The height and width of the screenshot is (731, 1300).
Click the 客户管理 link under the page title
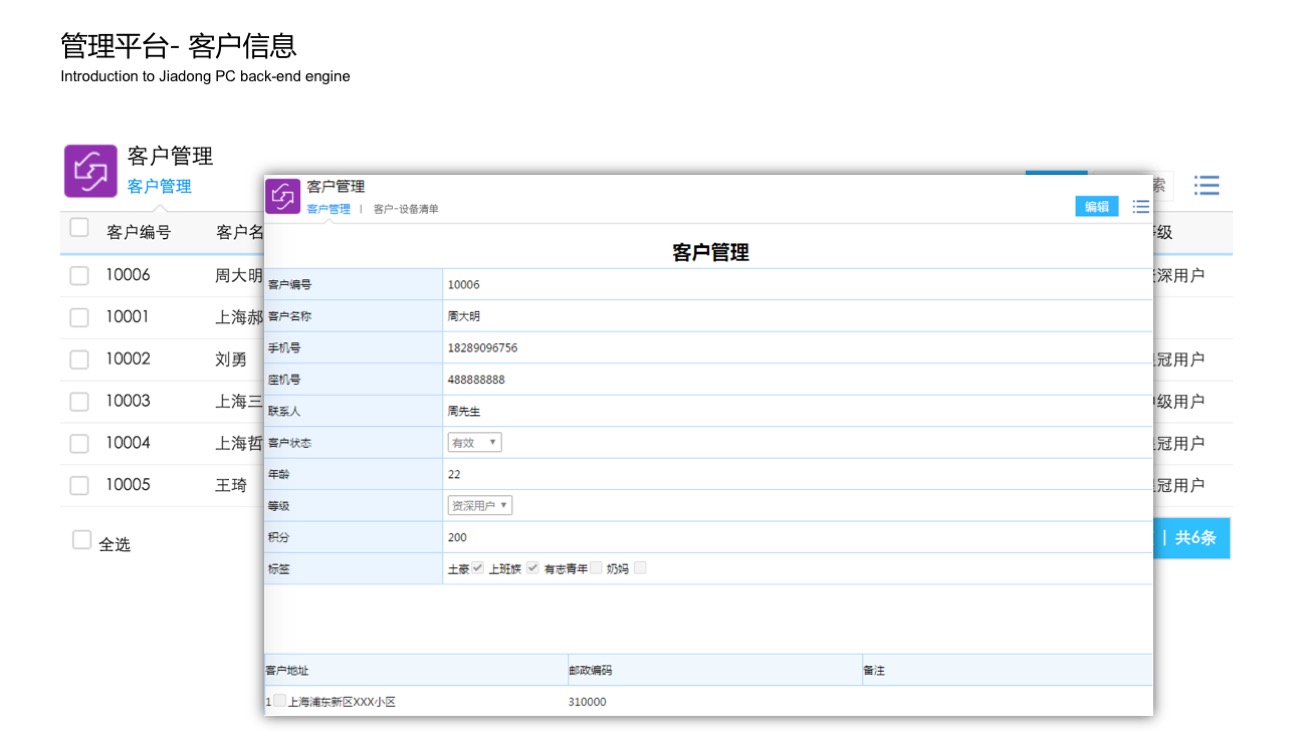click(159, 186)
